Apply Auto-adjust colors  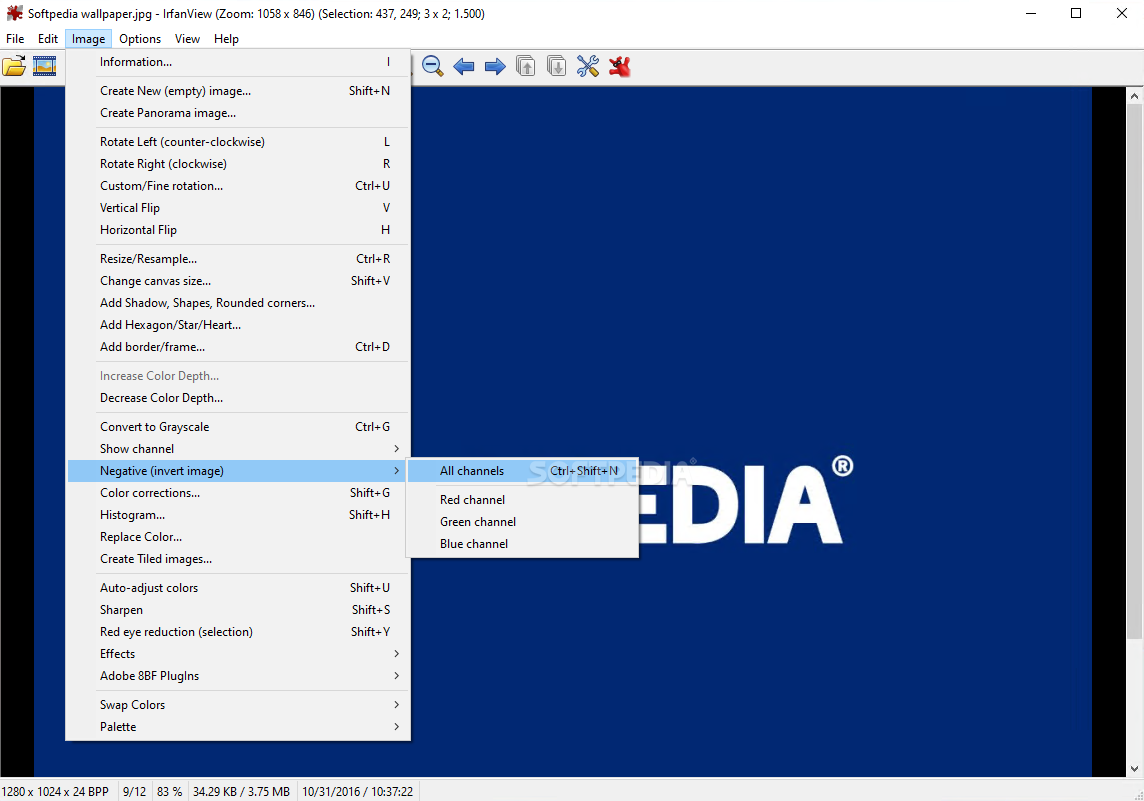coord(238,588)
